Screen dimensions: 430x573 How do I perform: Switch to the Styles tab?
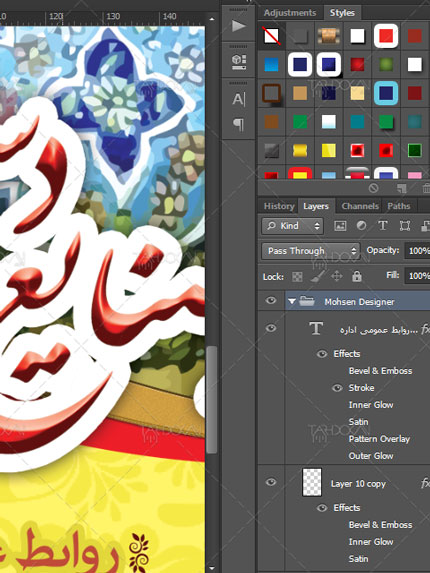coord(342,13)
